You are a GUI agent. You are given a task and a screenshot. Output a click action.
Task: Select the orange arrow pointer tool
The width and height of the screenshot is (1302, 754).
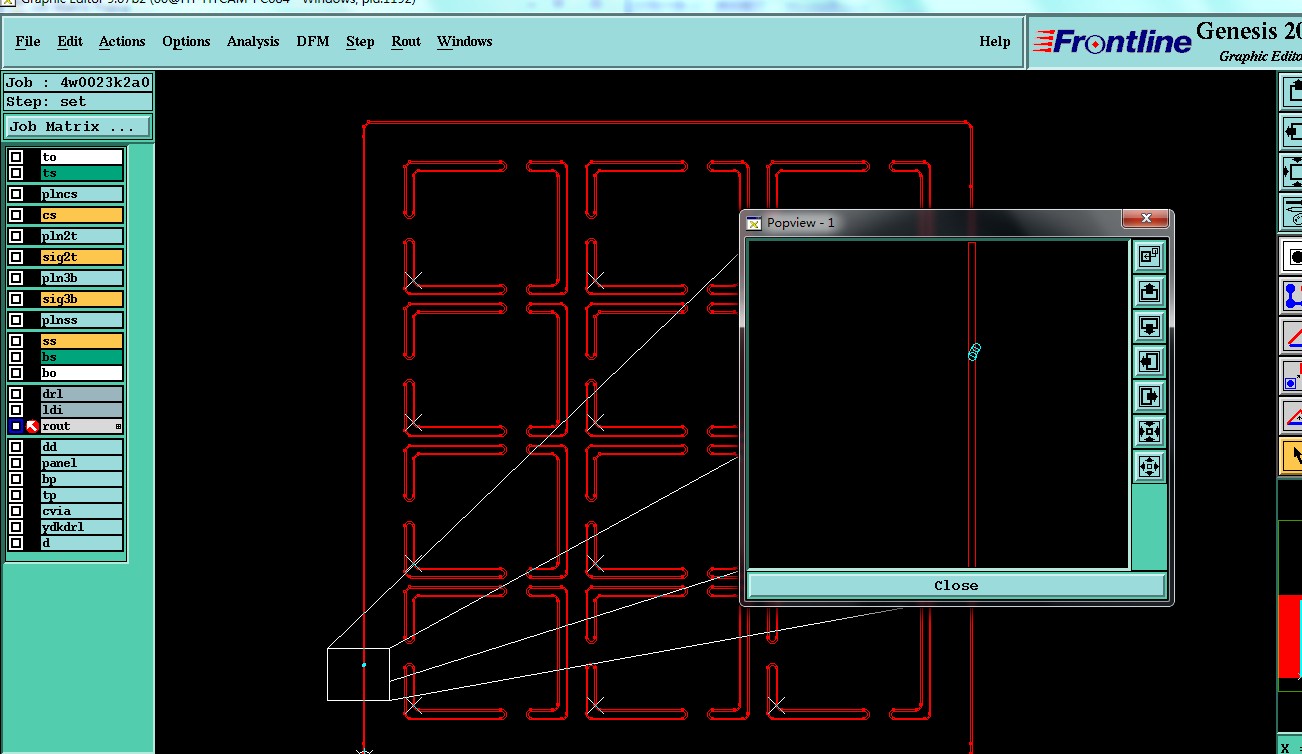coord(1292,456)
